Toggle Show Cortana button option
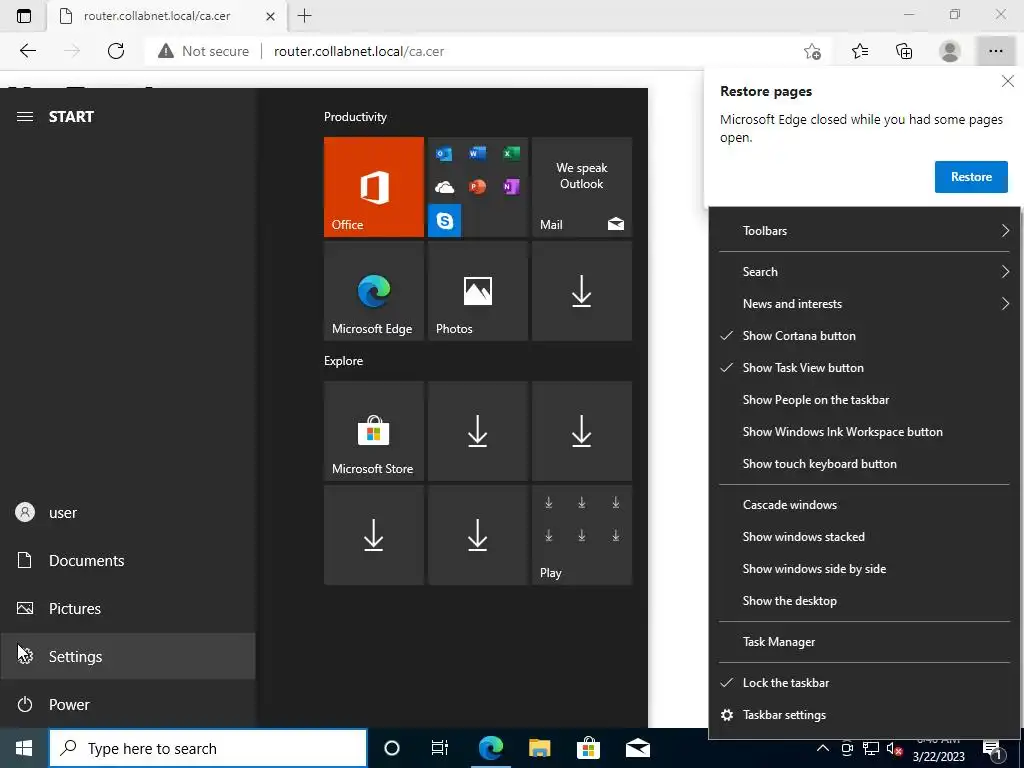Viewport: 1024px width, 768px height. (x=865, y=336)
